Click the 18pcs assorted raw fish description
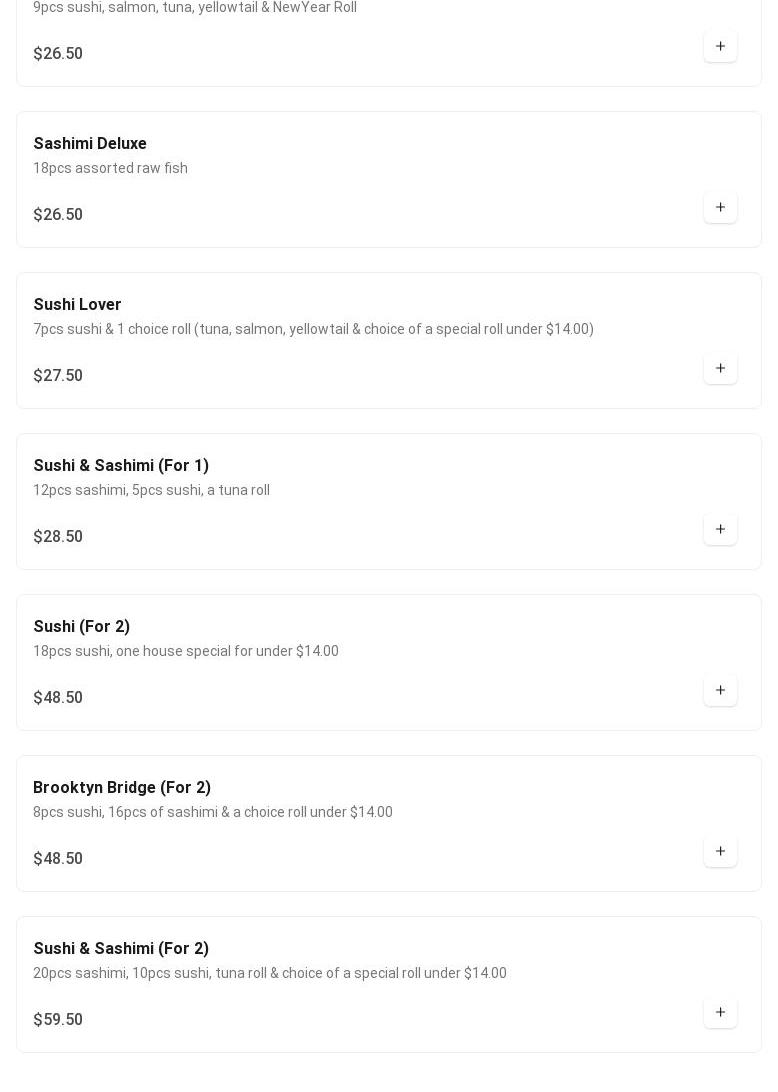The height and width of the screenshot is (1092, 778). pos(110,168)
